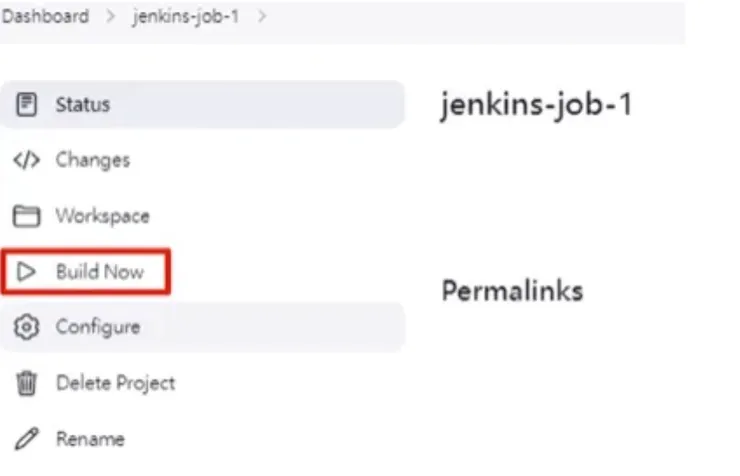Open the Changes menu item
Screen dimensions: 740x476
pyautogui.click(x=92, y=160)
